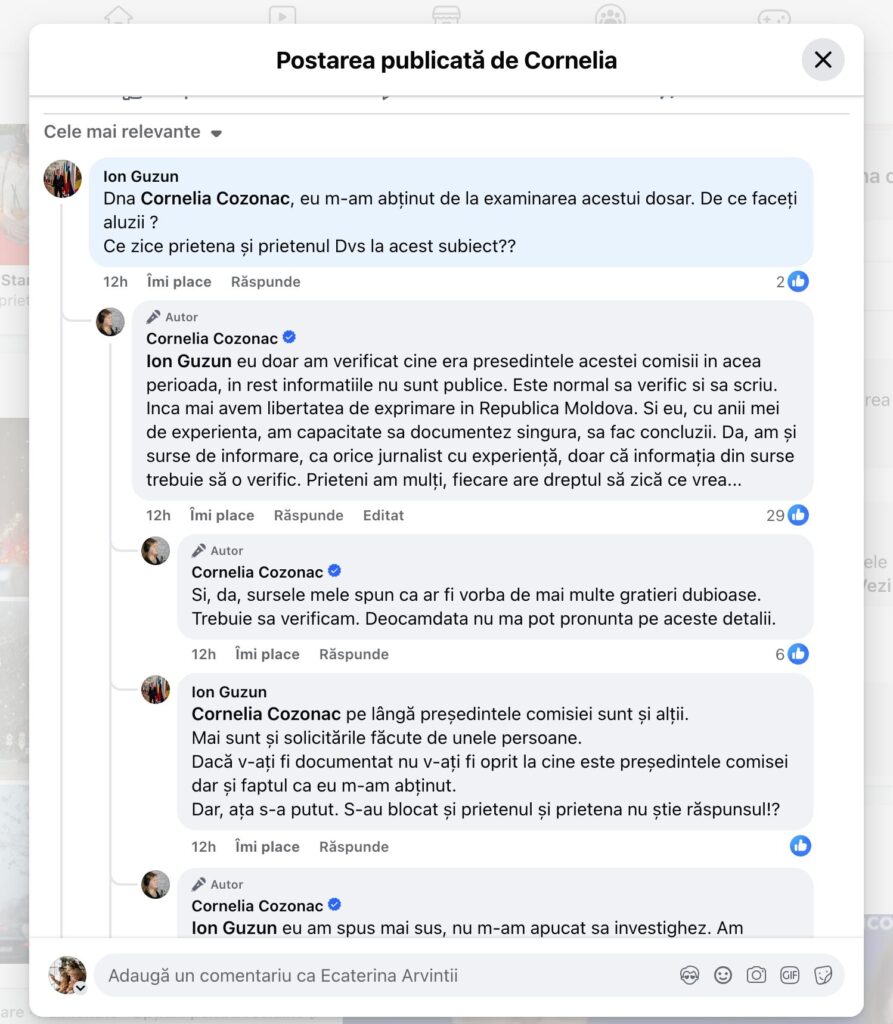Like Ion Guzun's reply about 'președintele comisiei'
893x1024 pixels.
pos(267,846)
